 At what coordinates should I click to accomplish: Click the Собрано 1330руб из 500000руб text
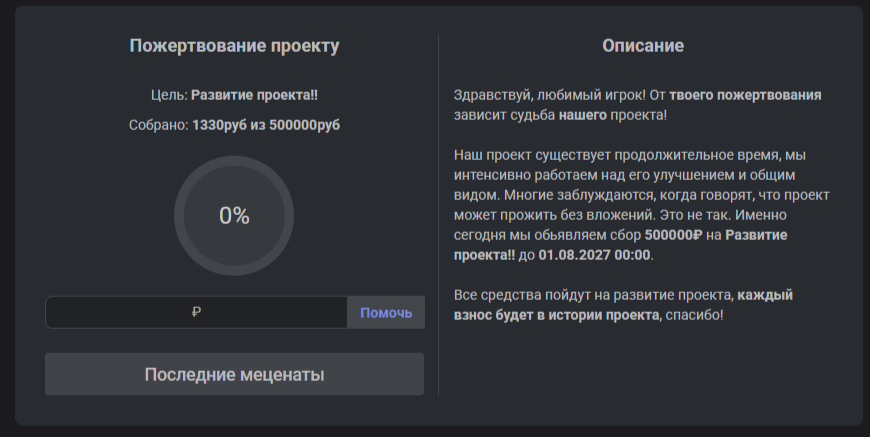coord(234,125)
